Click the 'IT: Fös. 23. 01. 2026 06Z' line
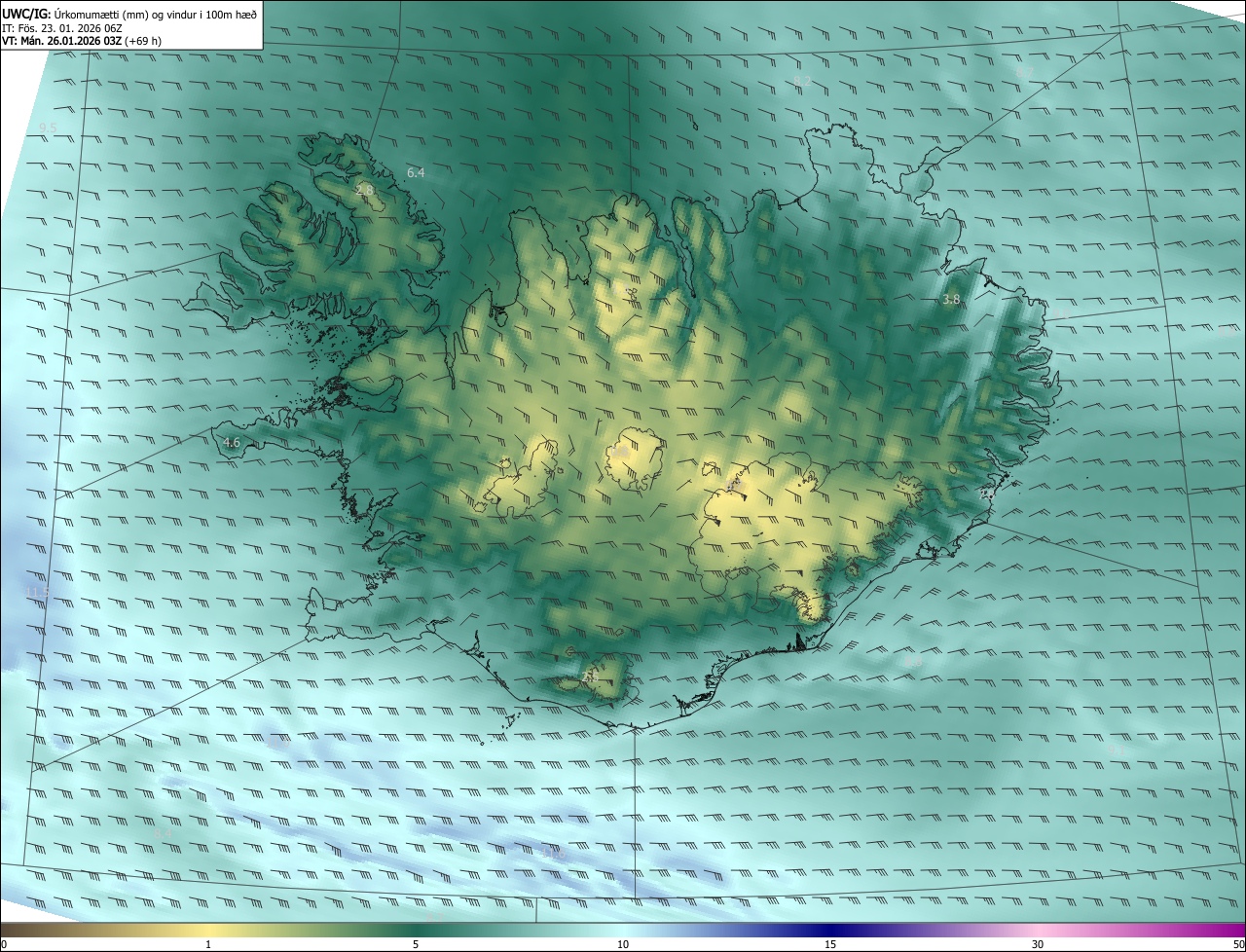1246x952 pixels. [x=62, y=28]
